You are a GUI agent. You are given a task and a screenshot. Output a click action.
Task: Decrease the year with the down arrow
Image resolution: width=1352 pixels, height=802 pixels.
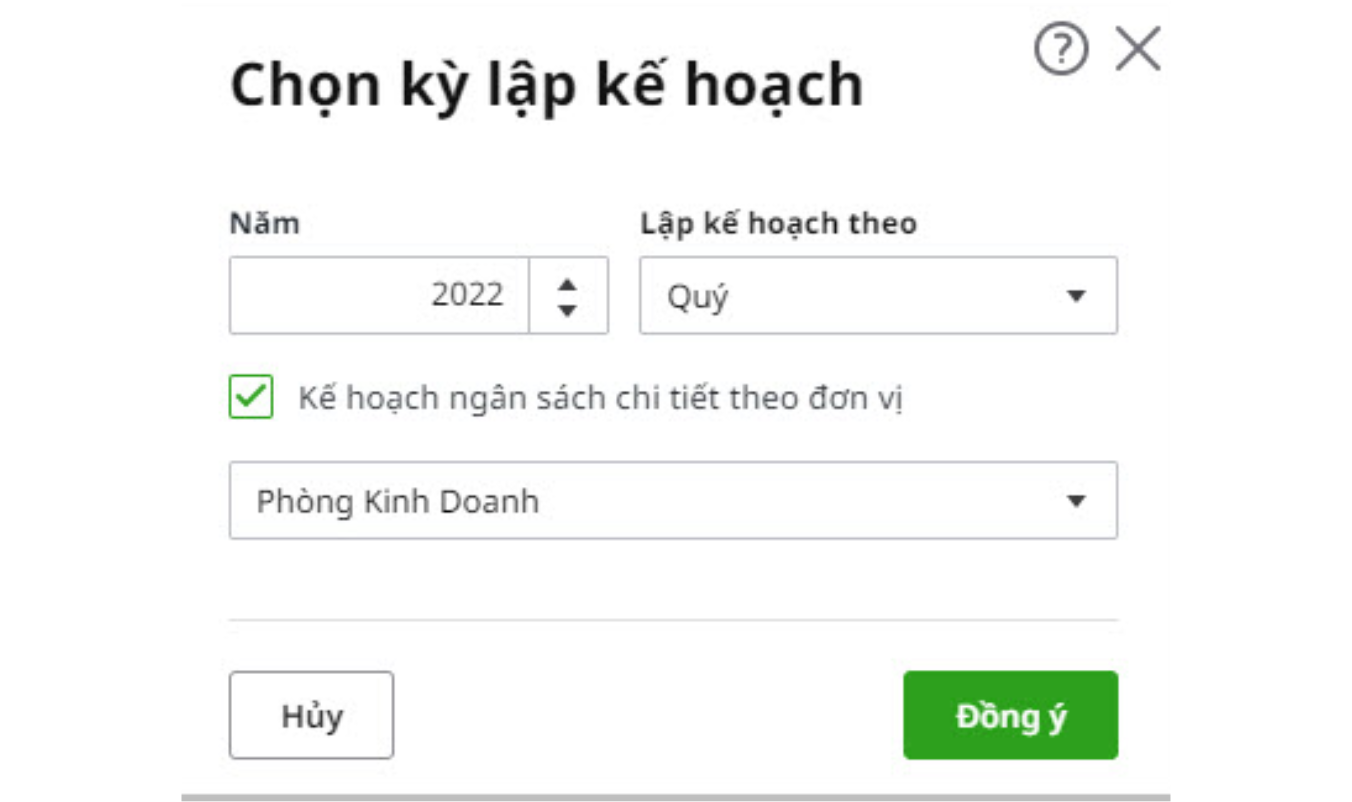click(x=567, y=310)
